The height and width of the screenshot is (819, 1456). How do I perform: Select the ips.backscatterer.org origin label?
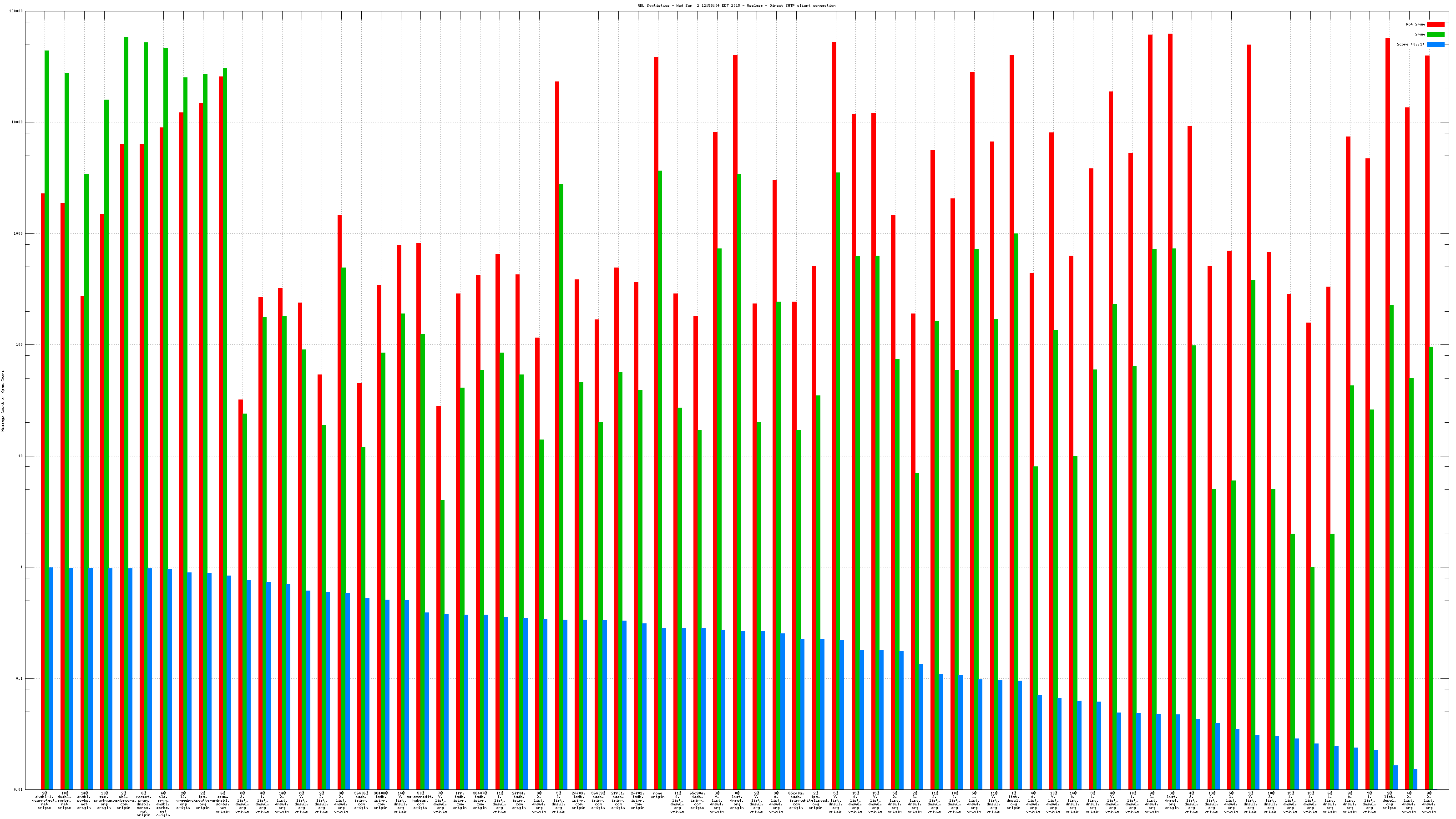203,801
